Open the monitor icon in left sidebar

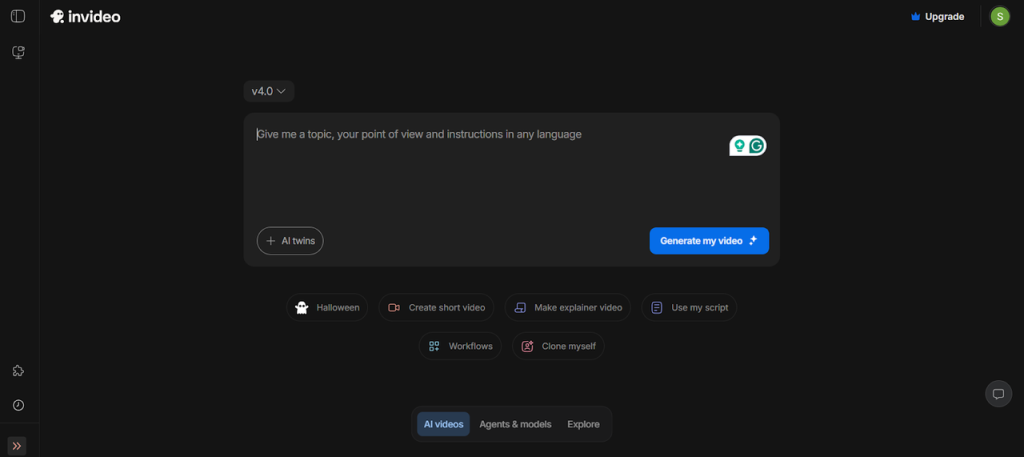(18, 52)
